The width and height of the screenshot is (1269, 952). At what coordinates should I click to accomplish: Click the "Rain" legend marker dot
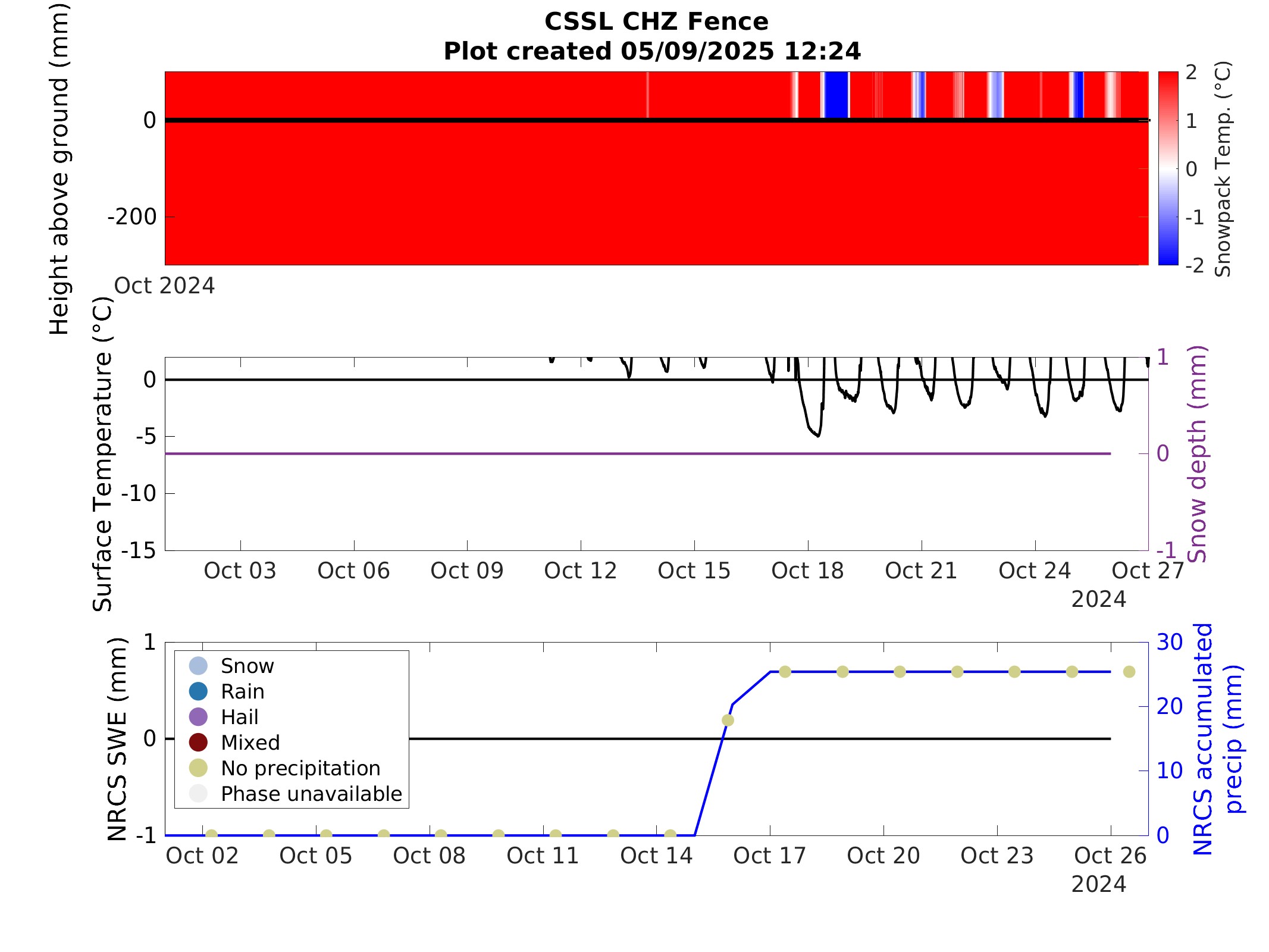pyautogui.click(x=198, y=691)
